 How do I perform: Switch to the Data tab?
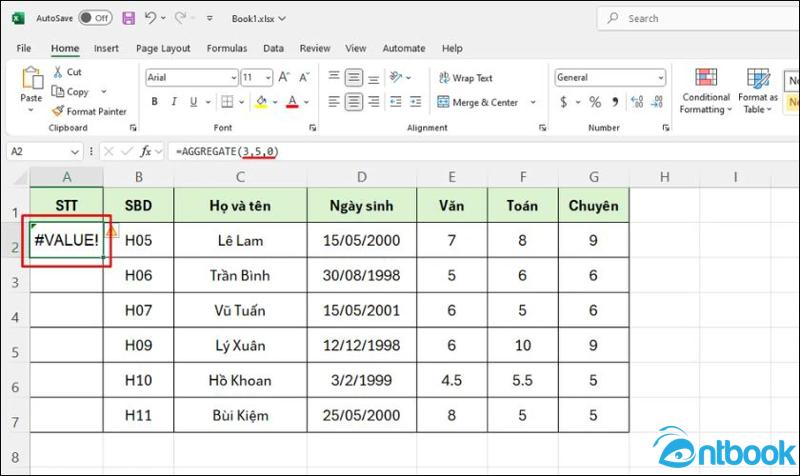273,48
